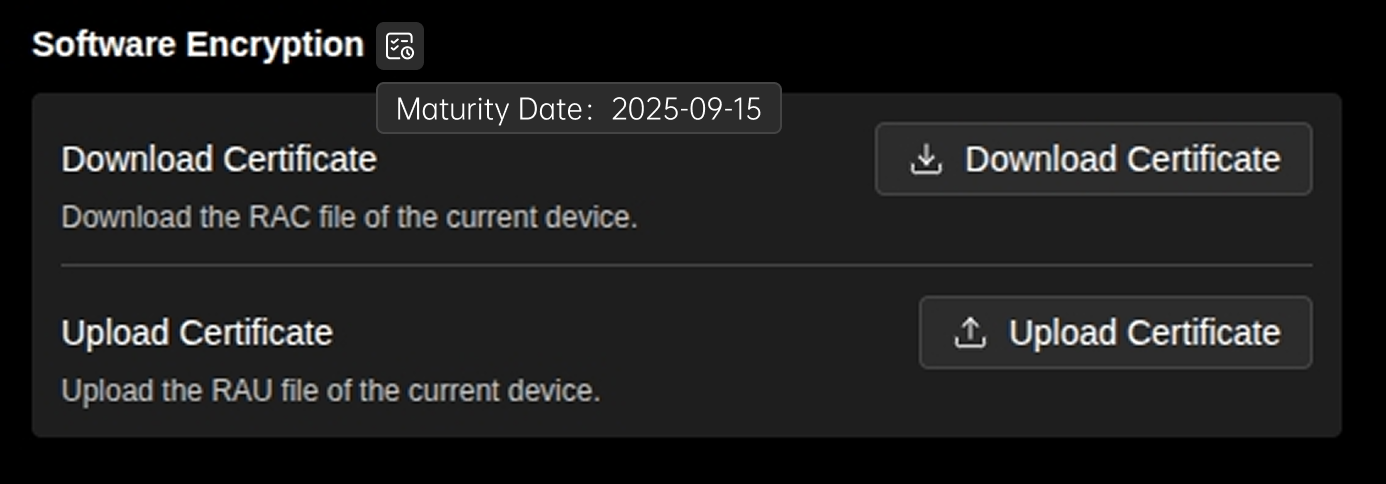Click the upload arrow icon

pos(970,333)
